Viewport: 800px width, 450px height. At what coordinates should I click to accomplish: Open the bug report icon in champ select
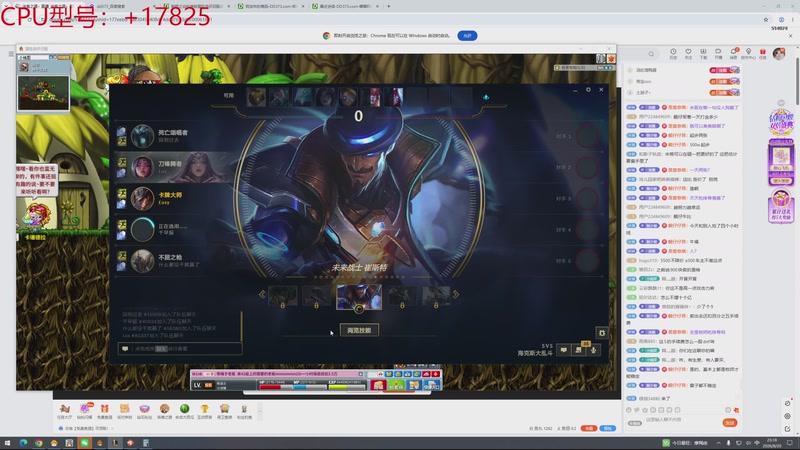602,333
